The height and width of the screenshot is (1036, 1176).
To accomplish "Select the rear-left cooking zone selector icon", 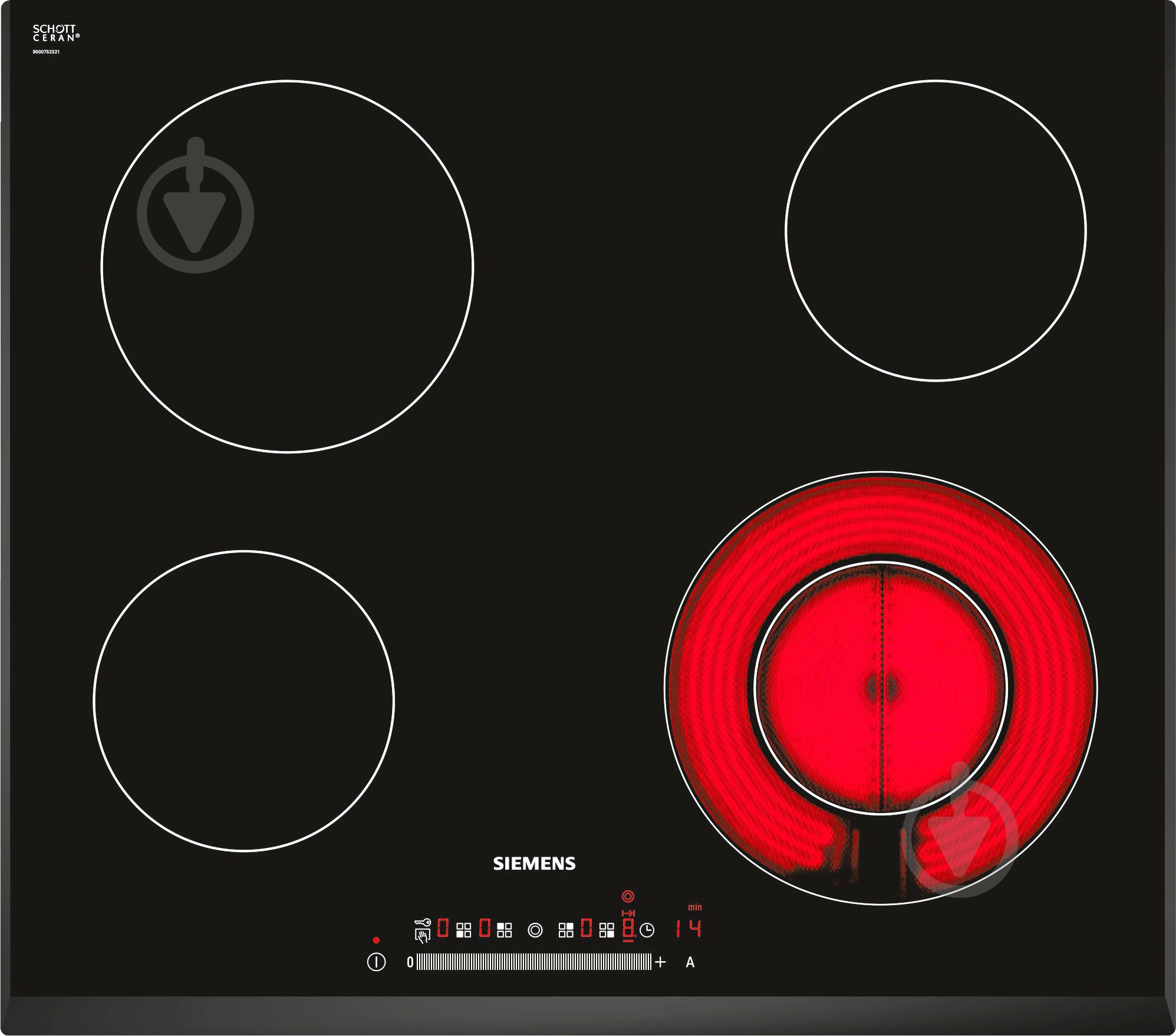I will pyautogui.click(x=505, y=930).
